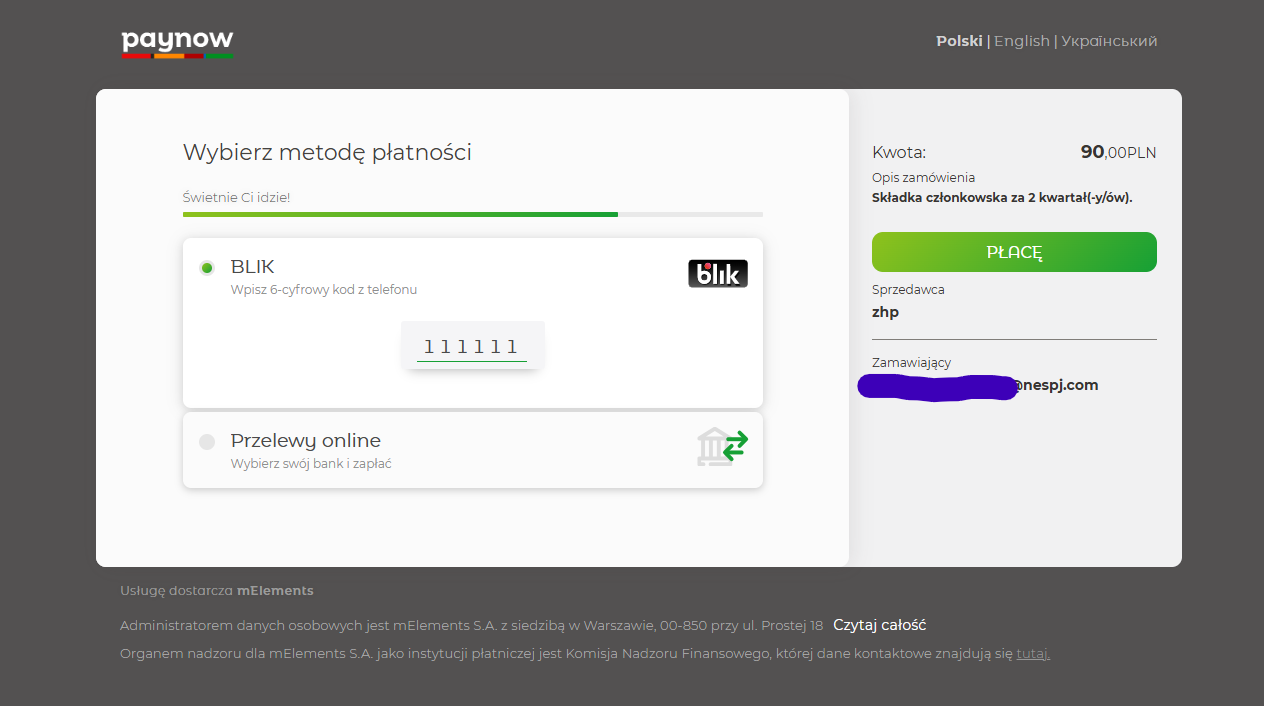Click the 'BLIK' option title text
Screen dimensions: 1264x706
(252, 267)
